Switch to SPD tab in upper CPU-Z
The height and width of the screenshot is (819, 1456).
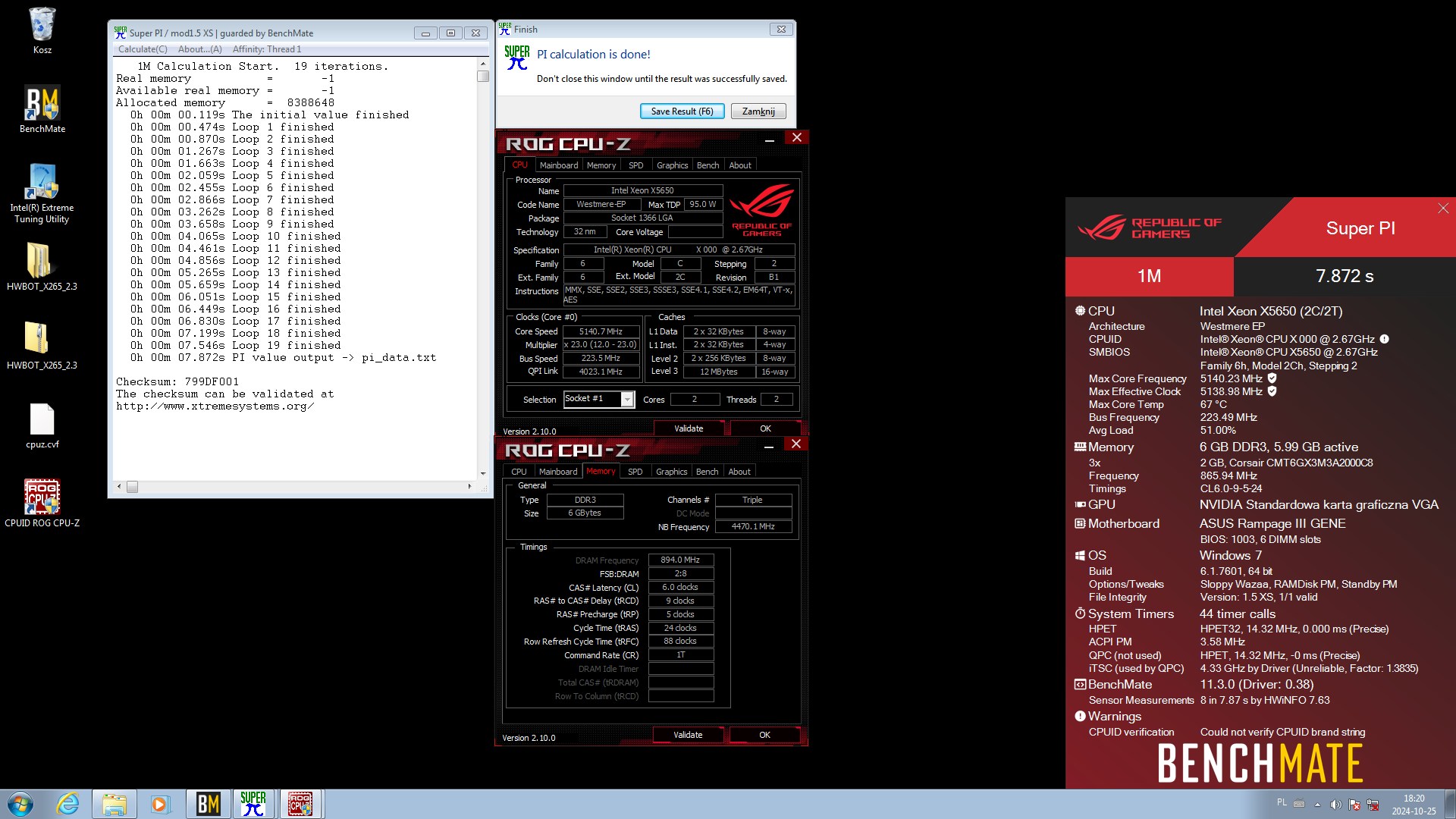pyautogui.click(x=636, y=165)
